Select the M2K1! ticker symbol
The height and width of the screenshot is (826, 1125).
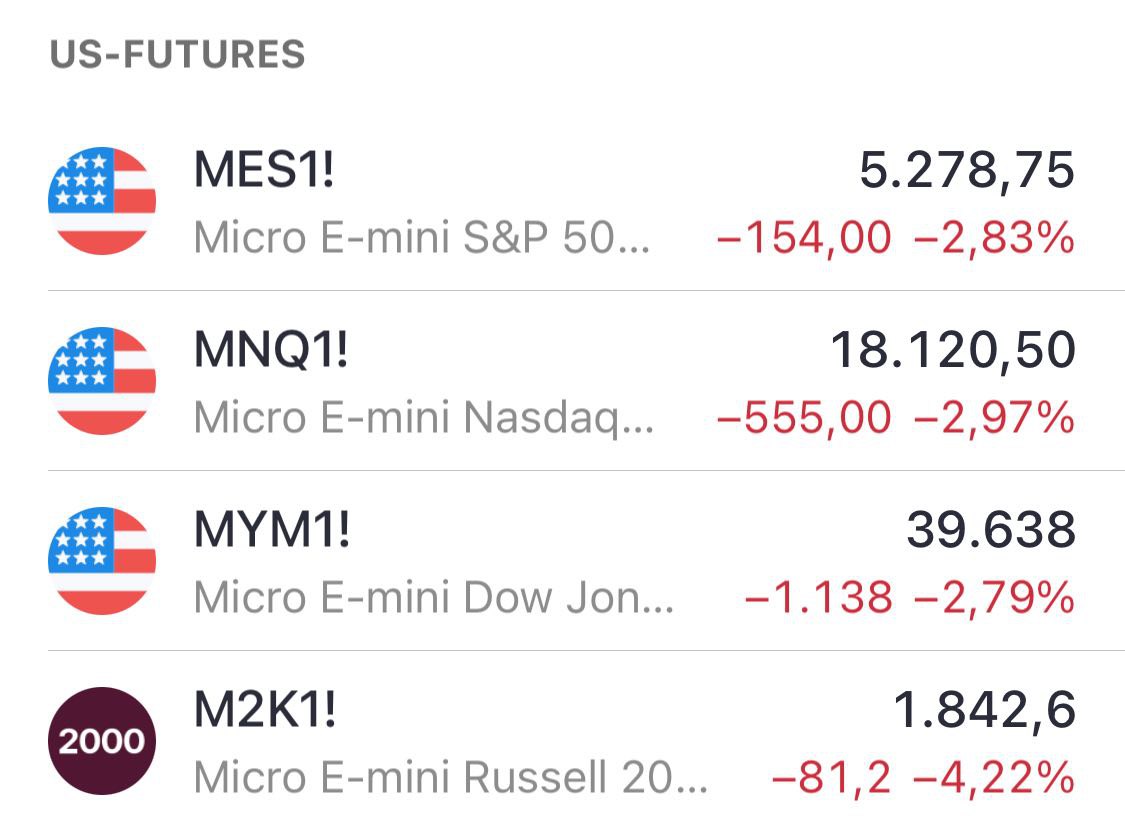pyautogui.click(x=265, y=711)
